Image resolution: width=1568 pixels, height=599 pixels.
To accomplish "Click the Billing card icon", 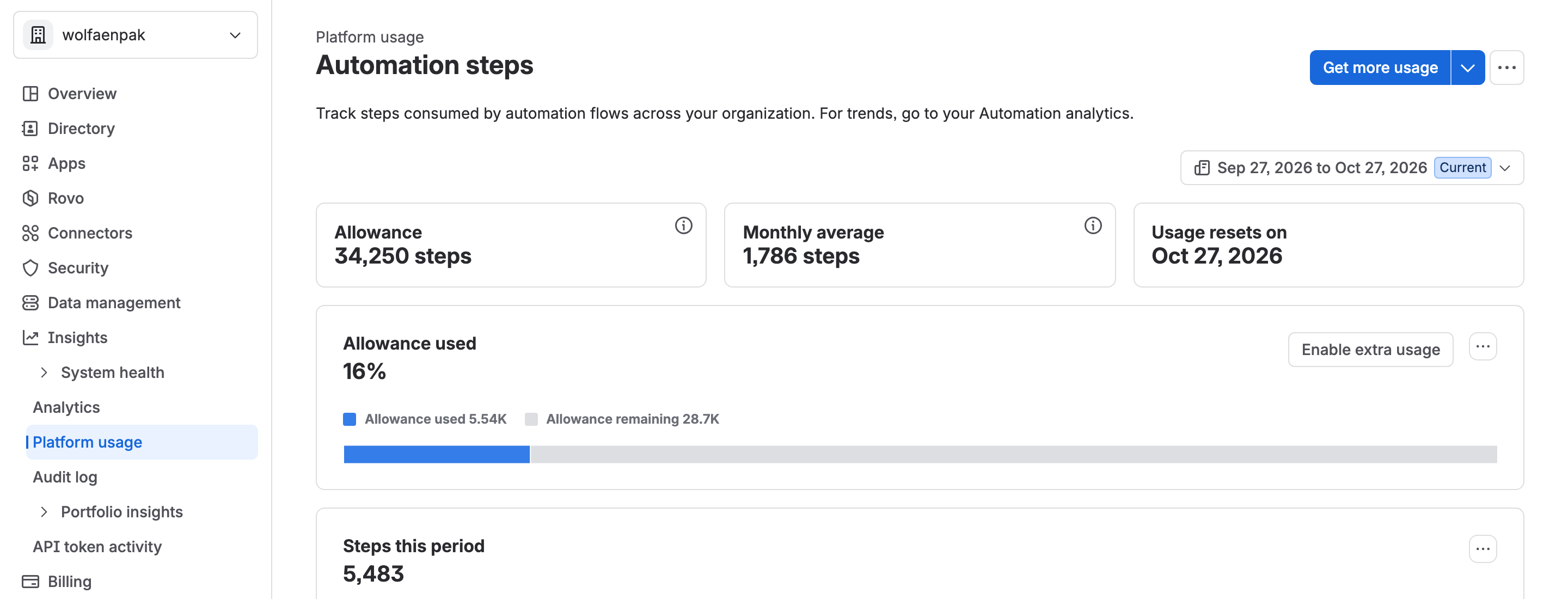I will click(30, 582).
